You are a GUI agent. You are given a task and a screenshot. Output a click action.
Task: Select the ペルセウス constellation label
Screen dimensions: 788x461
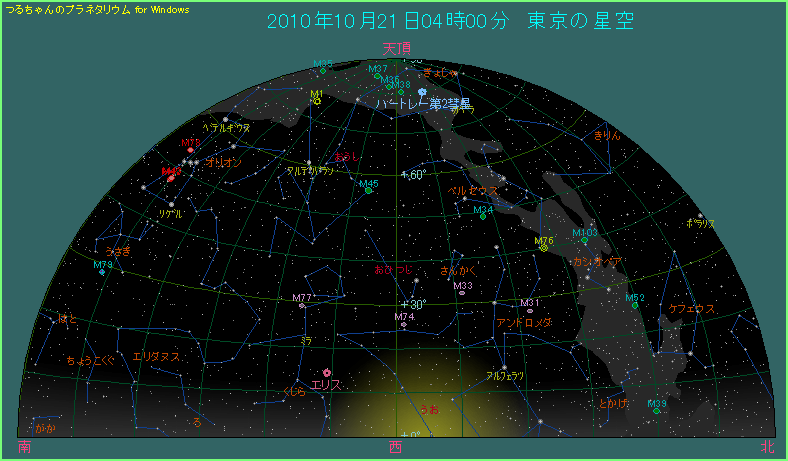473,190
